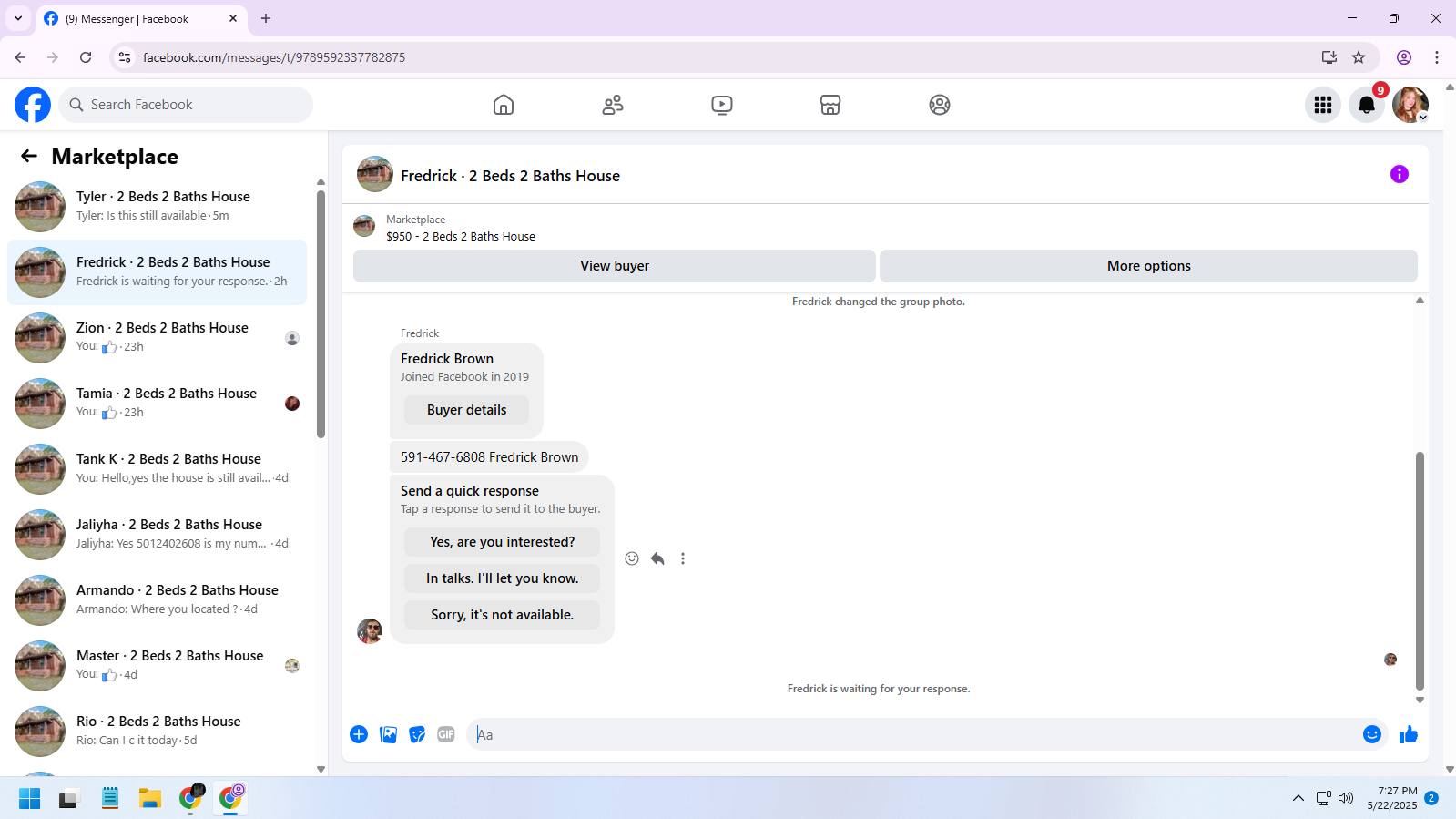The width and height of the screenshot is (1456, 819).
Task: Open Windows Start menu
Action: 30,798
